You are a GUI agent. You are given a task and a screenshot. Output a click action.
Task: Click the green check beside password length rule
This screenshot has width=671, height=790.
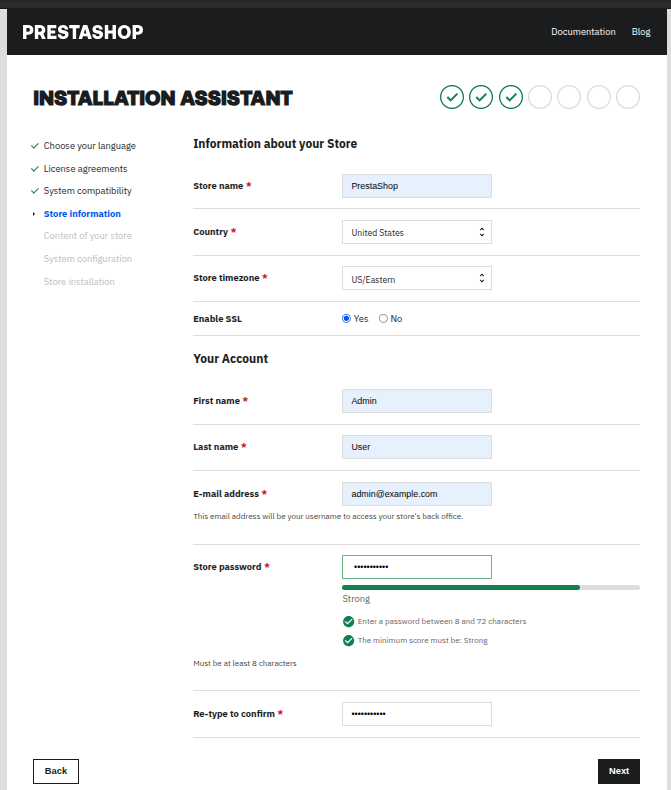pyautogui.click(x=348, y=621)
